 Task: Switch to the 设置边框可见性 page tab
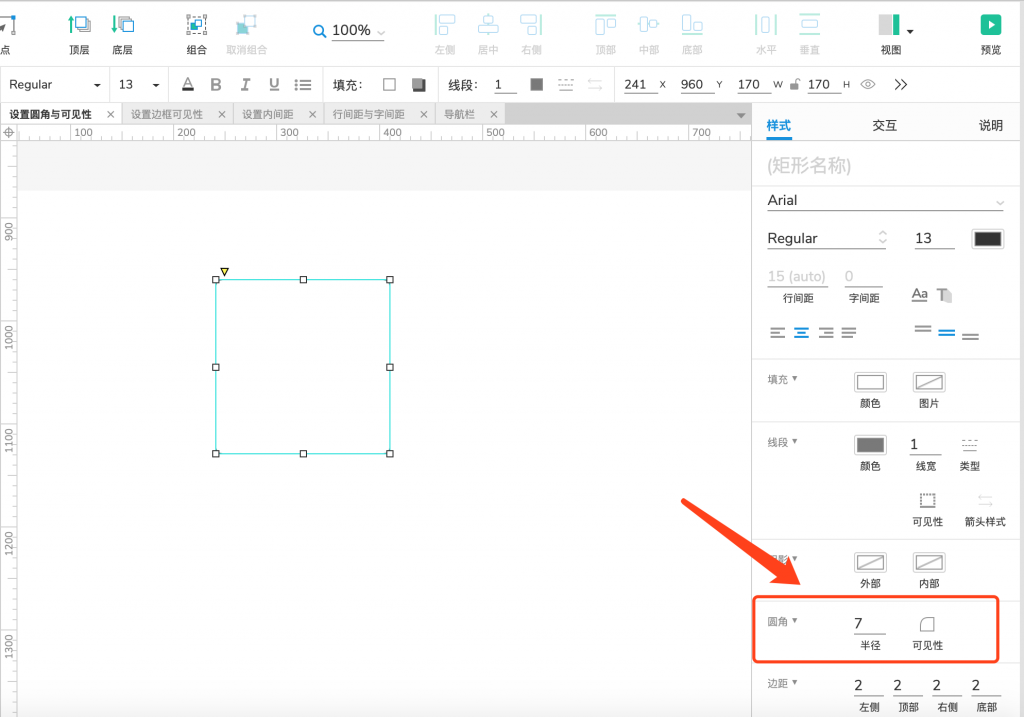click(167, 115)
